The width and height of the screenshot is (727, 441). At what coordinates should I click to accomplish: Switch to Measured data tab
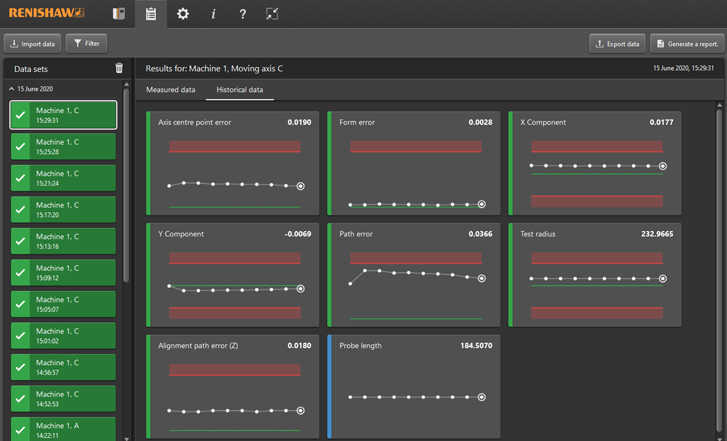170,90
